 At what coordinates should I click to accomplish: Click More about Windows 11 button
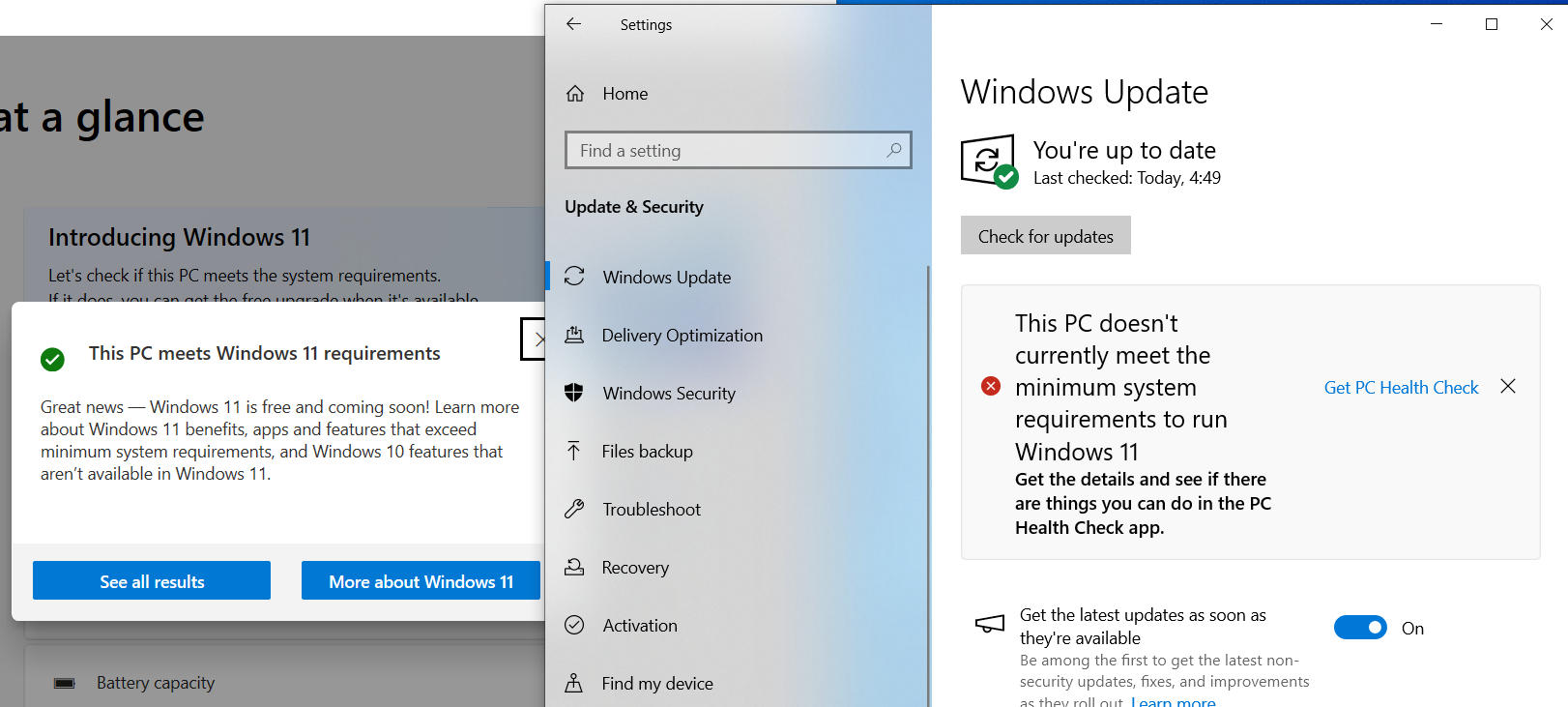click(x=421, y=581)
